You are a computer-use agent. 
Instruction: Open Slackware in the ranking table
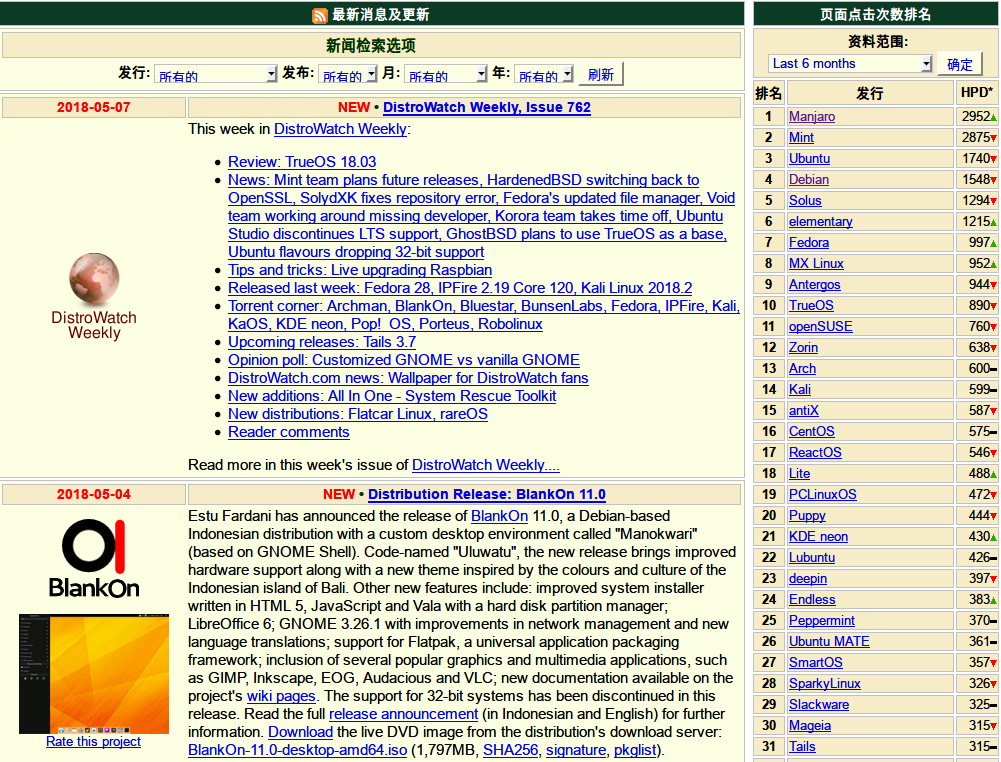pyautogui.click(x=819, y=705)
